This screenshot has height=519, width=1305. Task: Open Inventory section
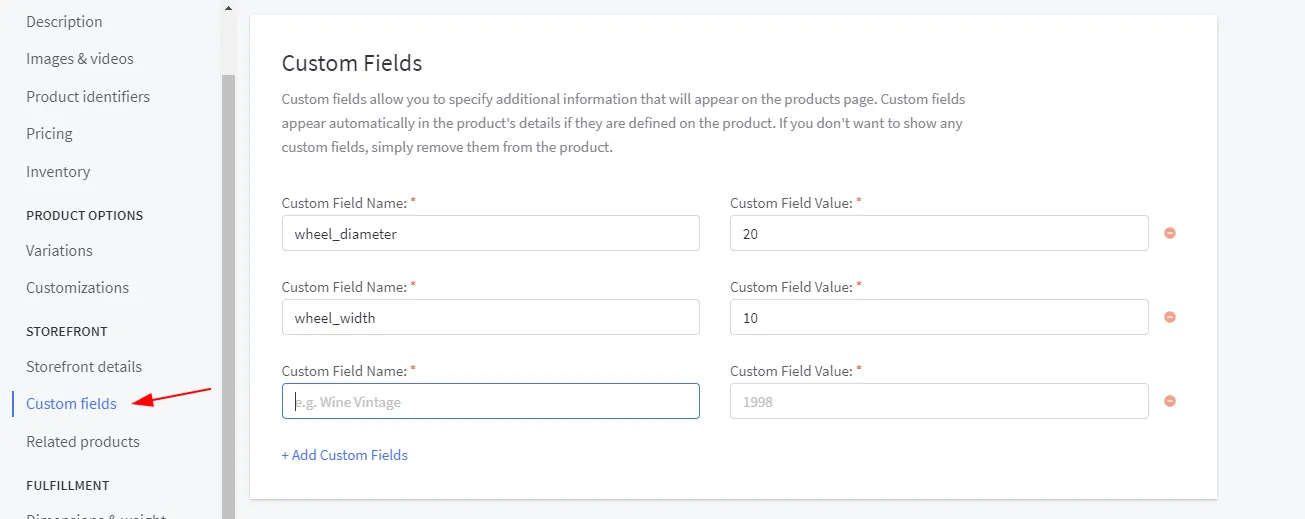tap(58, 172)
